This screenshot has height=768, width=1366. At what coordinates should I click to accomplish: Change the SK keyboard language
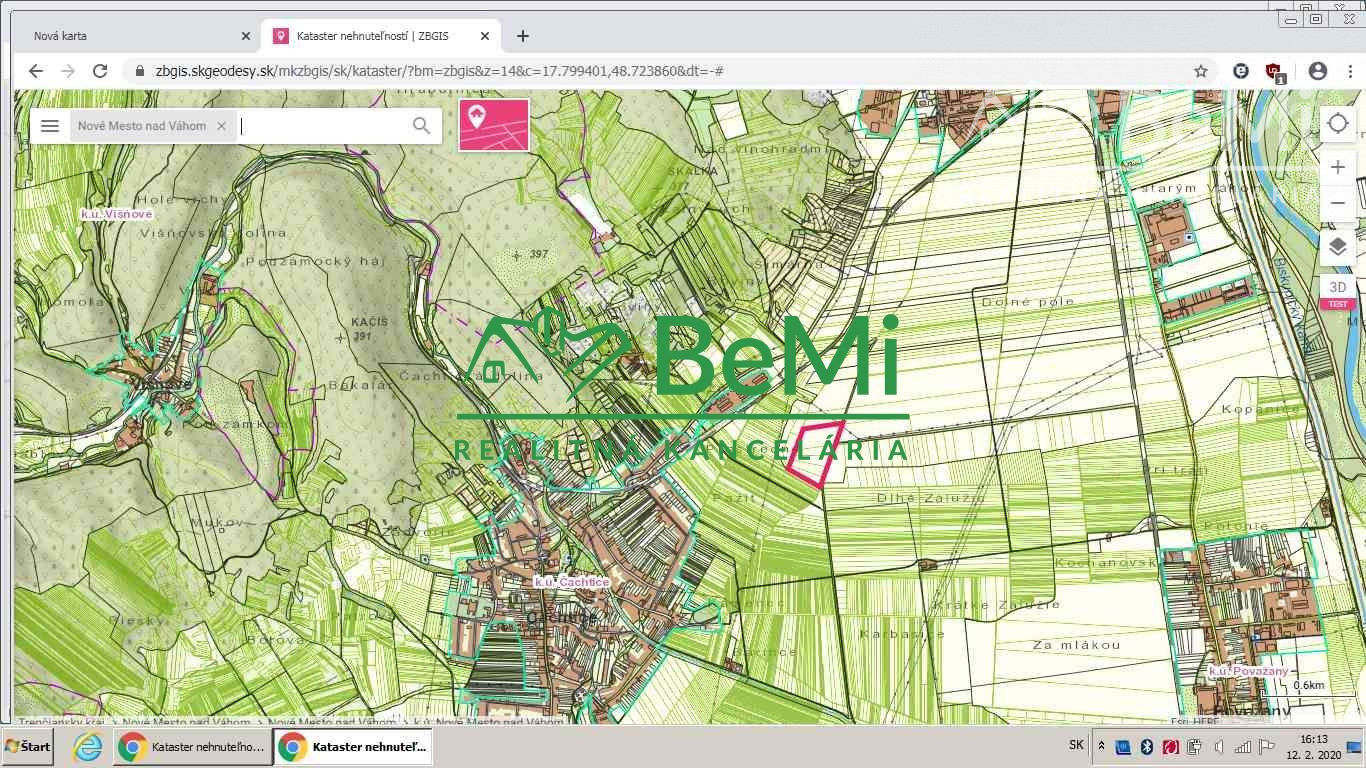(1076, 745)
